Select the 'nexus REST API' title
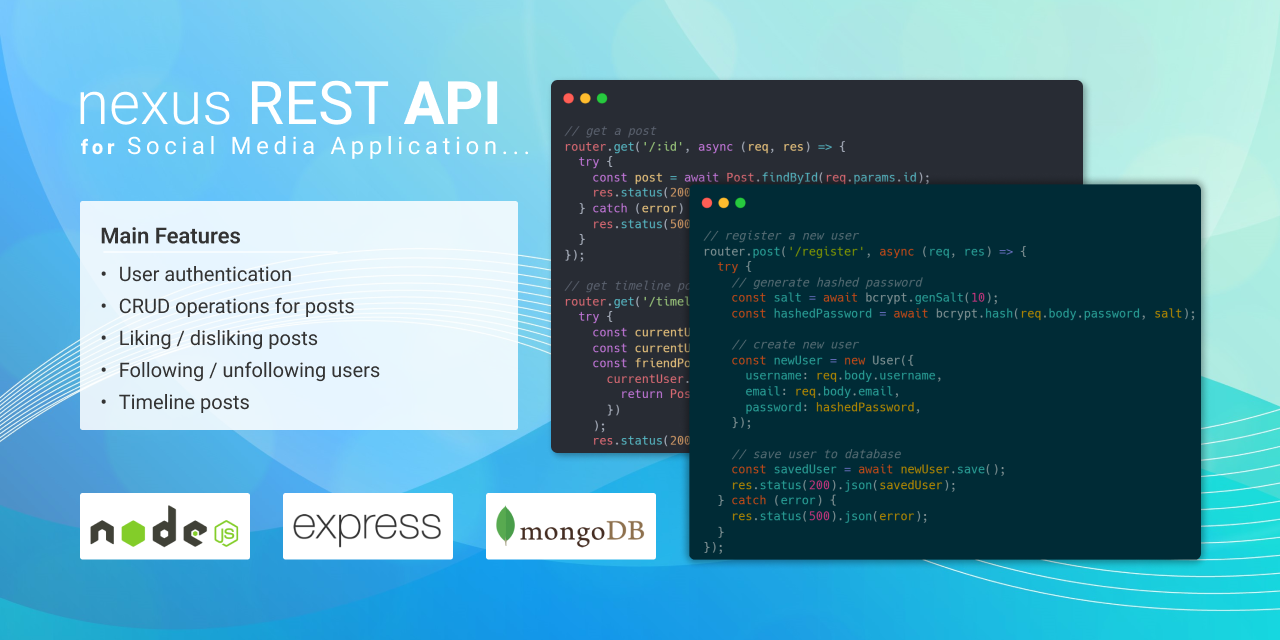Viewport: 1280px width, 640px height. [290, 104]
